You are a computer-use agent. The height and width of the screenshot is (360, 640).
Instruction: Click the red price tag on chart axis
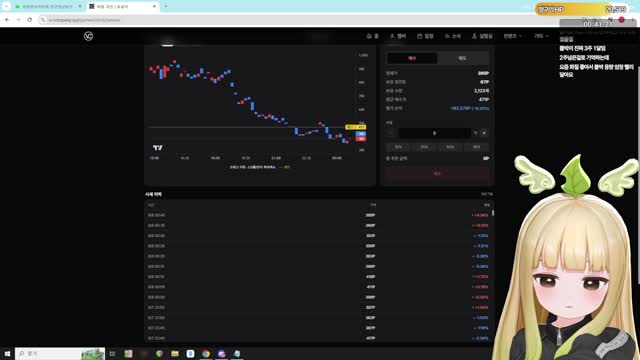361,139
